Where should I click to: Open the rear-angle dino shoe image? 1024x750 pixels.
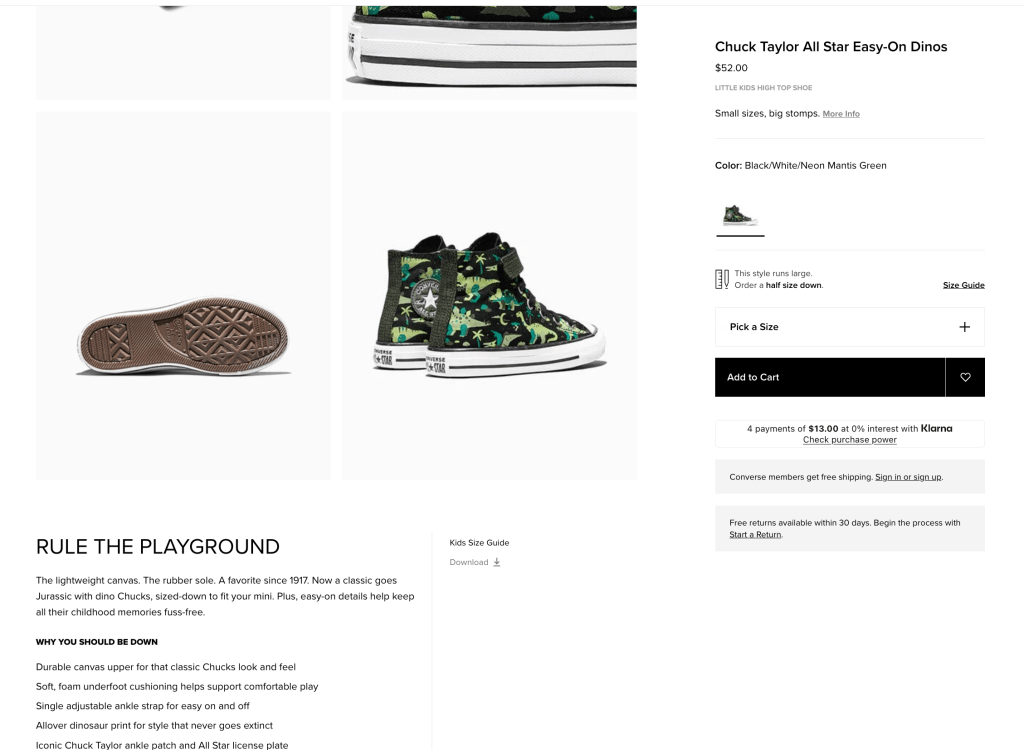(489, 296)
